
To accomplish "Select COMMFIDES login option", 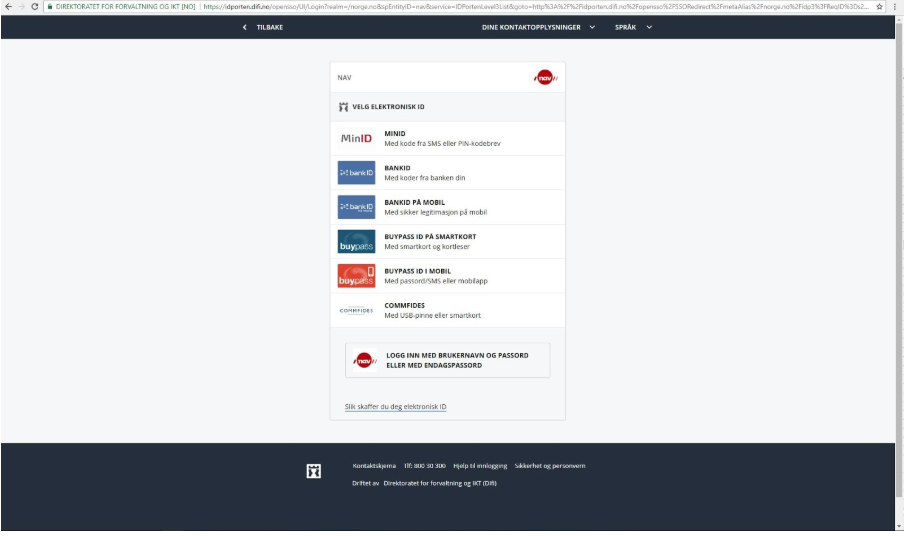I will pos(448,310).
